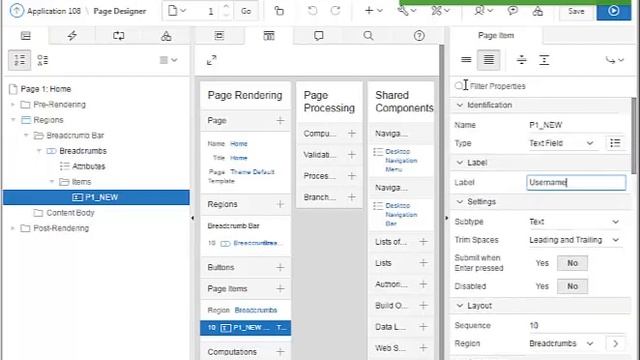640x360 pixels.
Task: Add a button with plus icon
Action: pos(280,267)
